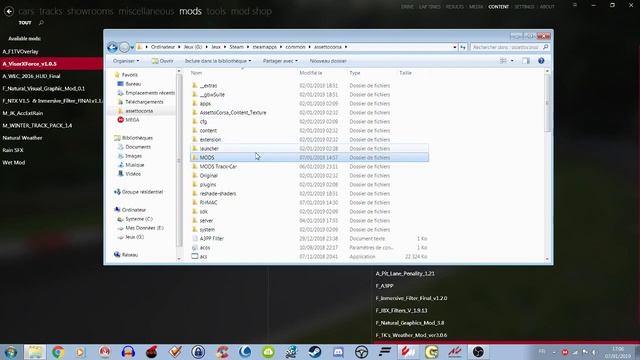Screen dimensions: 640x360
Task: Click the Windows Start orb
Action: (10, 352)
